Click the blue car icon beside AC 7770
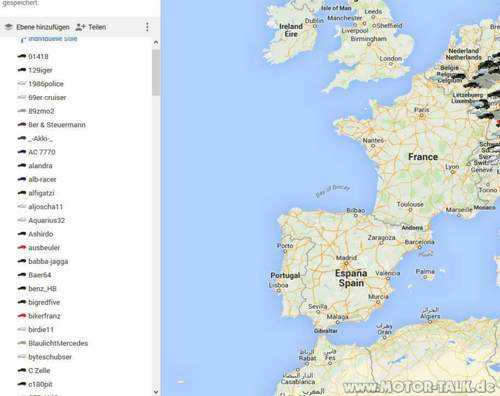Viewport: 500px width, 396px height. [x=22, y=152]
